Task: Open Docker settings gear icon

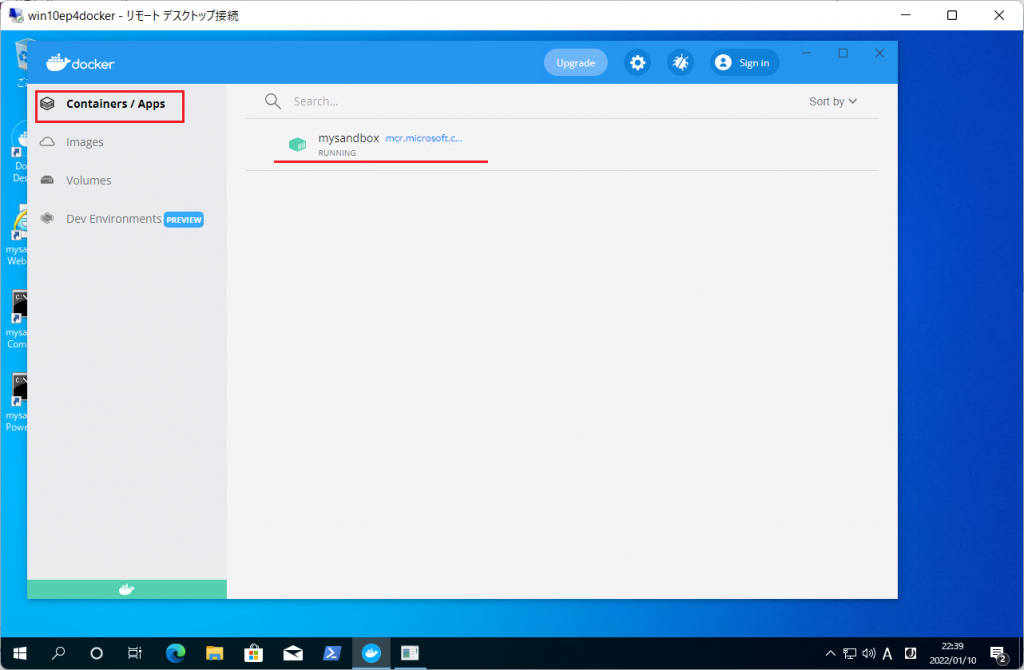Action: coord(637,63)
